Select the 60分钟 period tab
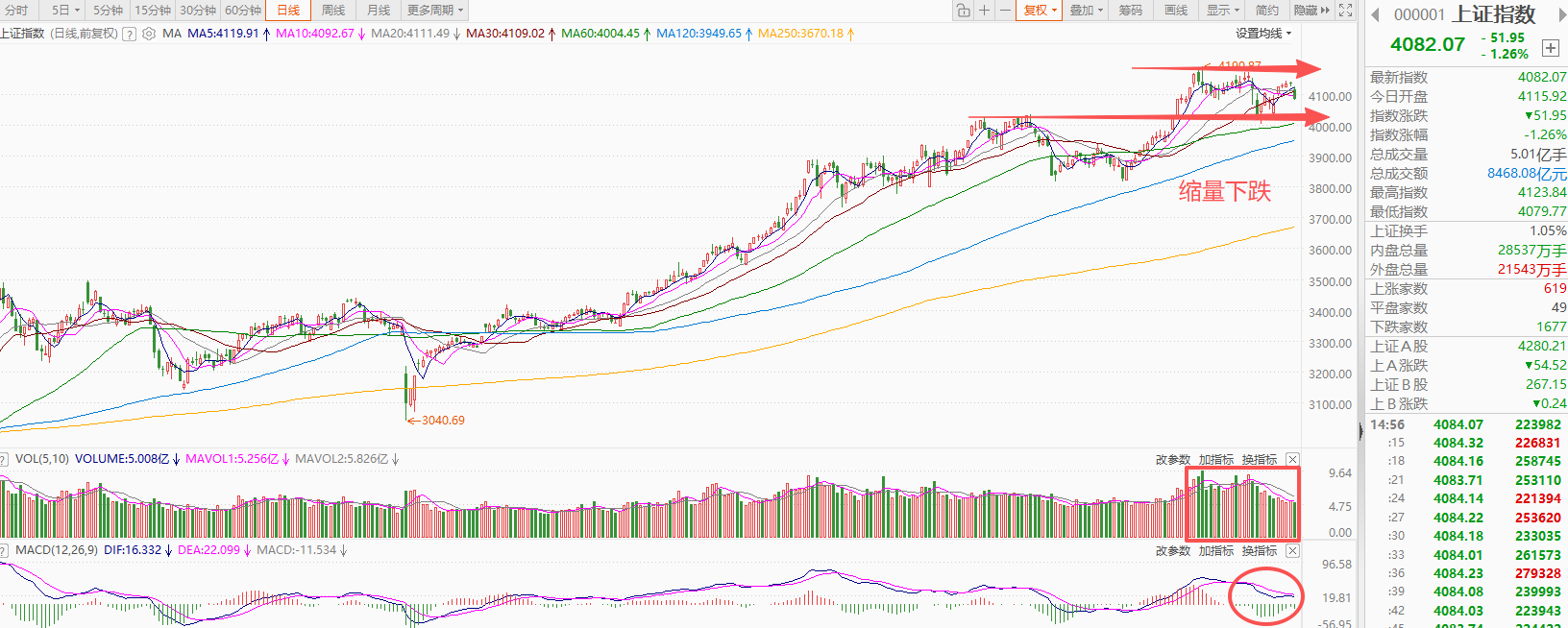This screenshot has width=1568, height=628. click(x=243, y=11)
